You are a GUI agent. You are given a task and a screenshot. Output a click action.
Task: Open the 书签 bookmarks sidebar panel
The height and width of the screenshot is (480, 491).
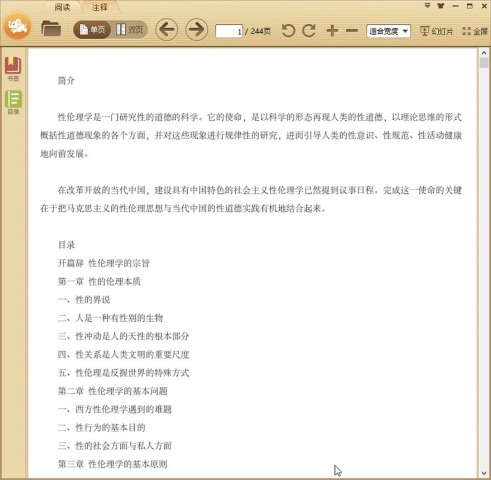coord(13,69)
